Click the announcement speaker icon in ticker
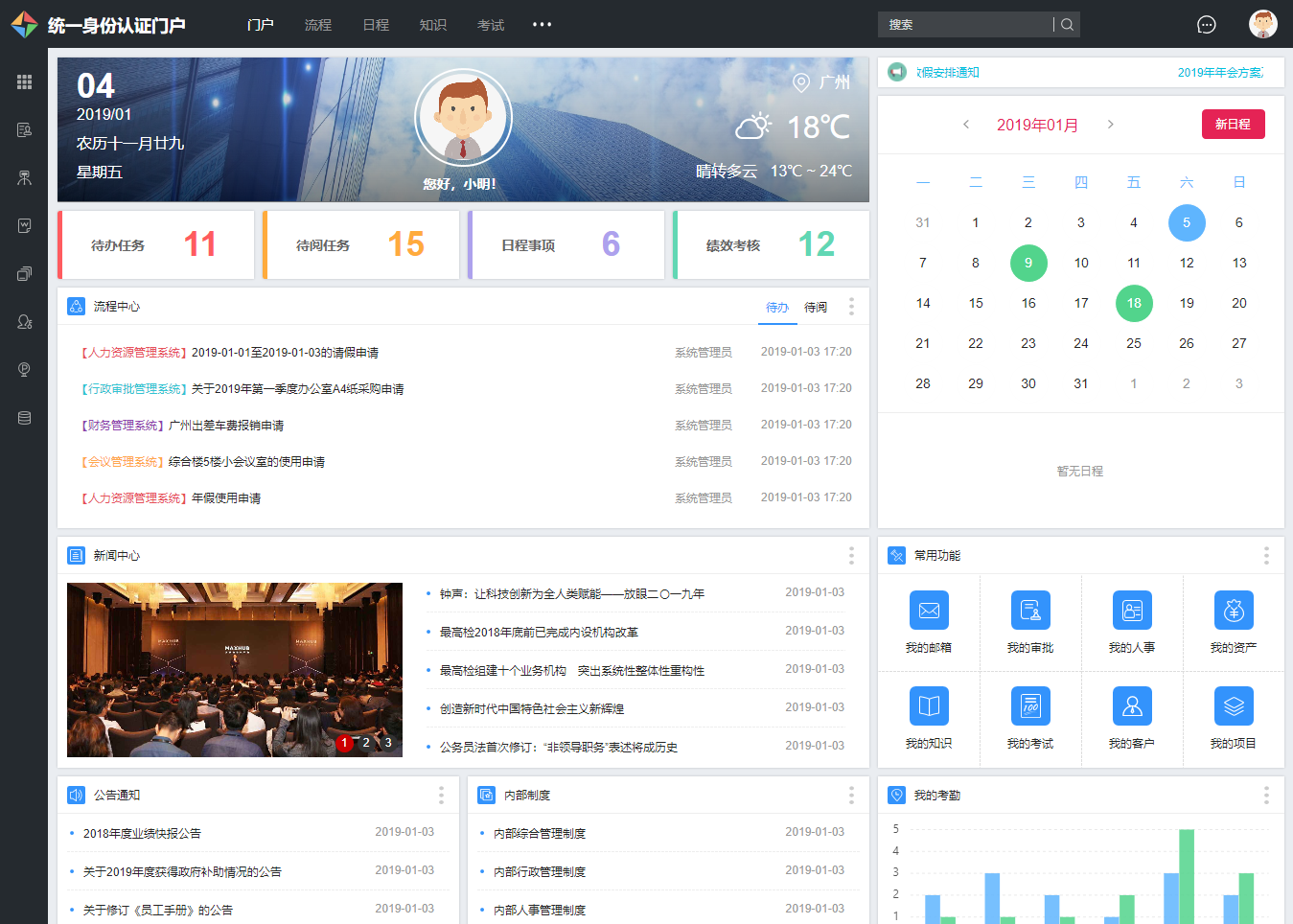 pos(897,72)
